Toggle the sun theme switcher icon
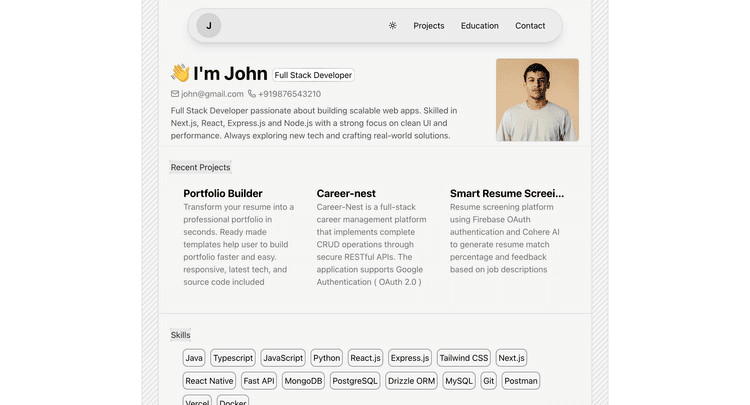The height and width of the screenshot is (405, 750). [392, 26]
